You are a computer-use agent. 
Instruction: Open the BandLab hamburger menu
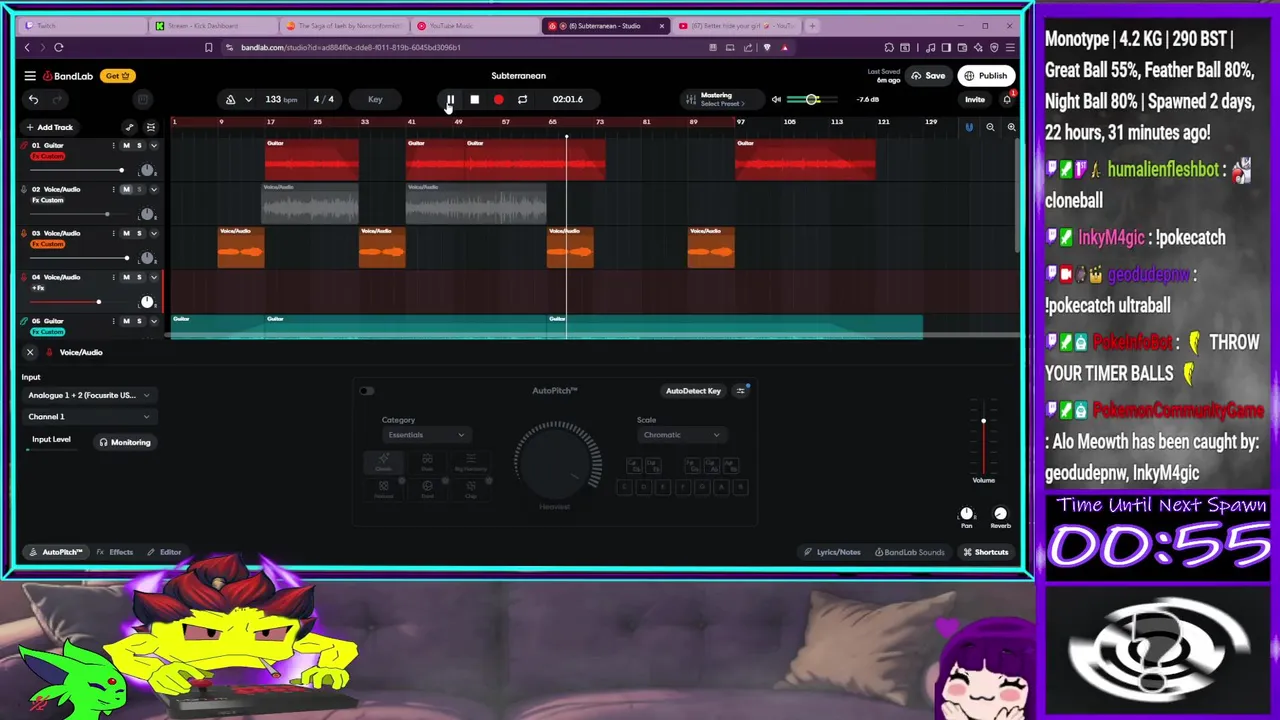[30, 76]
